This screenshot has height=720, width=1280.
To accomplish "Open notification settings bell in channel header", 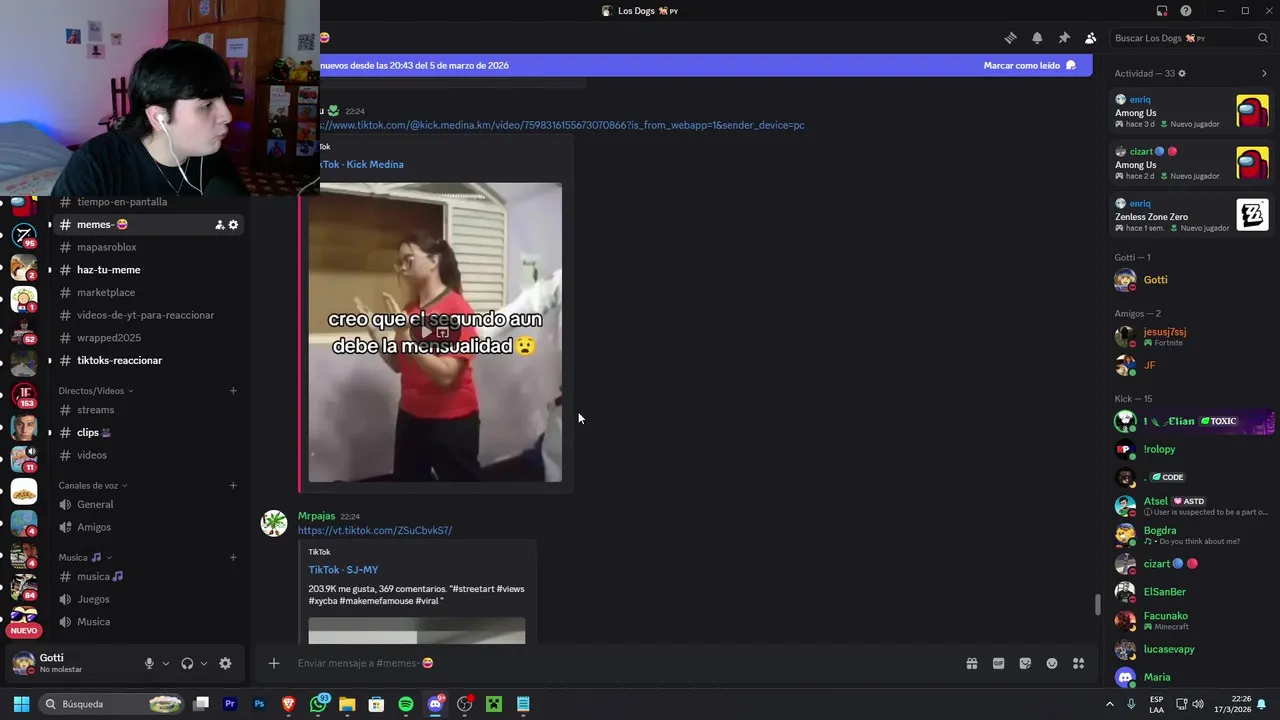I will coord(1037,38).
